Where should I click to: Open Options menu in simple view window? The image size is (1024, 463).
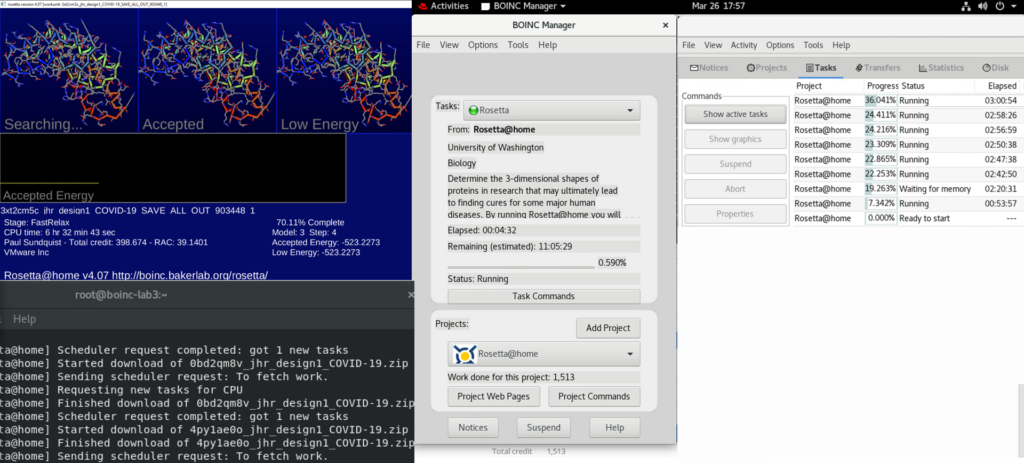(483, 45)
